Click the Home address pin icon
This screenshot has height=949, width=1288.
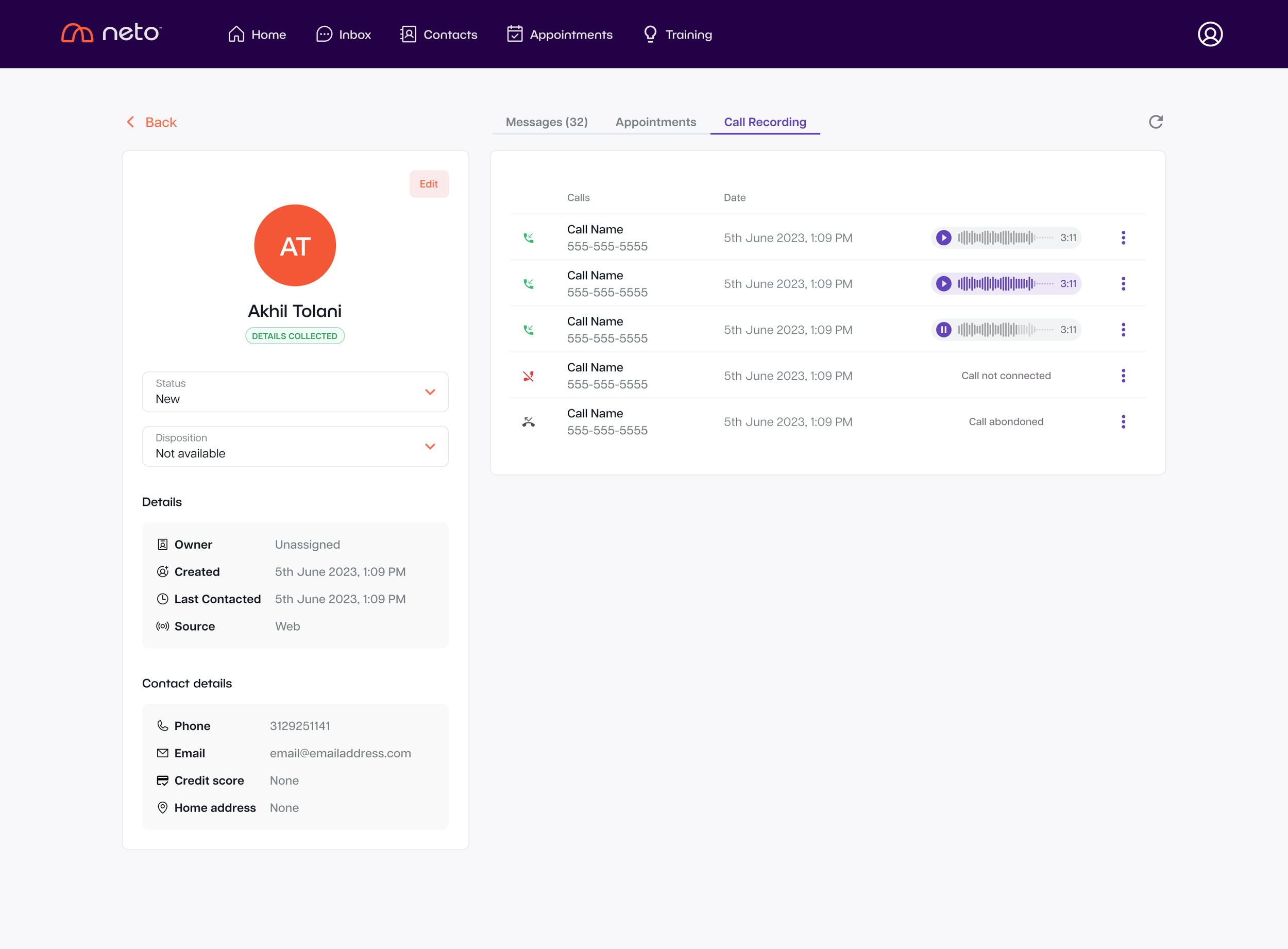coord(163,808)
